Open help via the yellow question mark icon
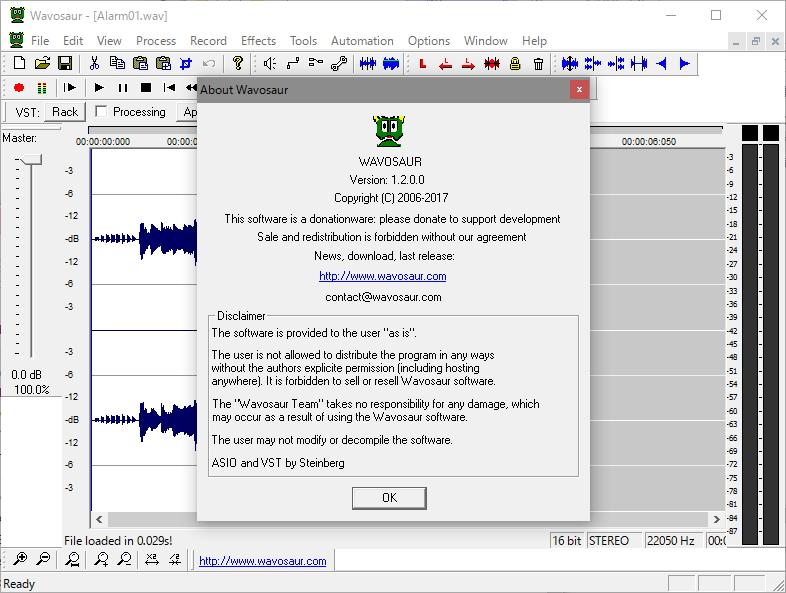 [238, 63]
